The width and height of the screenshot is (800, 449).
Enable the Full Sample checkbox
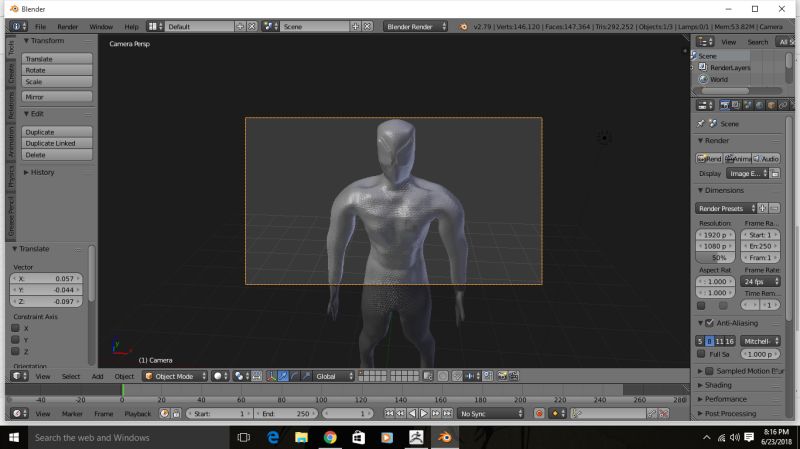pos(702,354)
